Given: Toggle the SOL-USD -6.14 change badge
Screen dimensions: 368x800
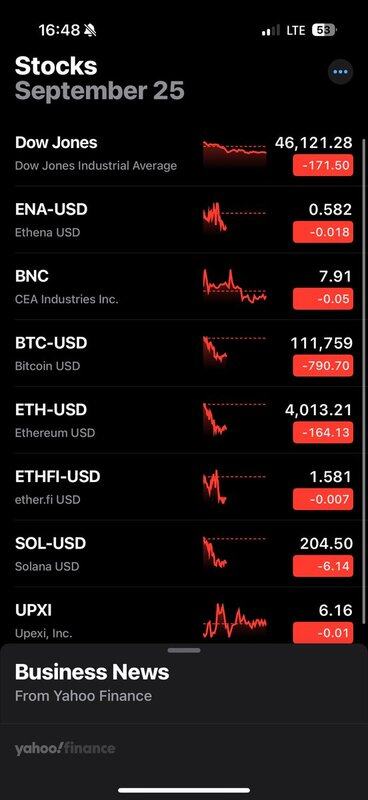Looking at the screenshot, I should [x=323, y=566].
